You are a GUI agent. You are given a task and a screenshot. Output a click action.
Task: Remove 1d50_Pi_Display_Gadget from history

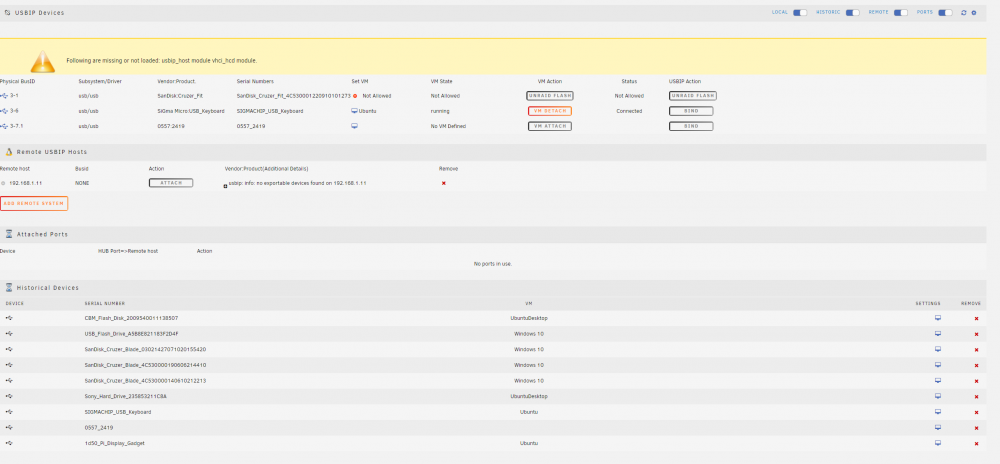976,443
